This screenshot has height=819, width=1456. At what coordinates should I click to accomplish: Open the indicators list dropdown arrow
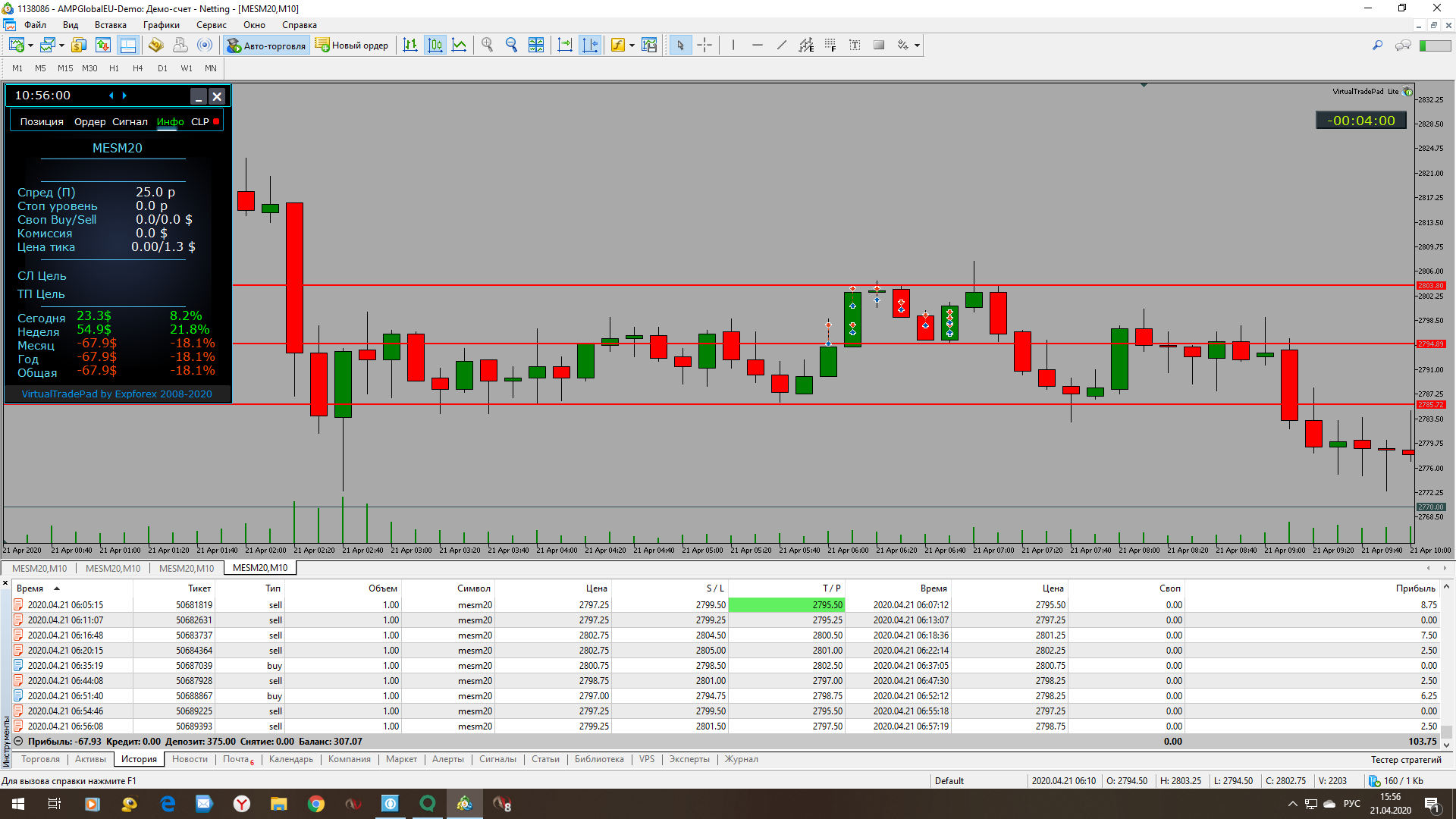pos(632,45)
